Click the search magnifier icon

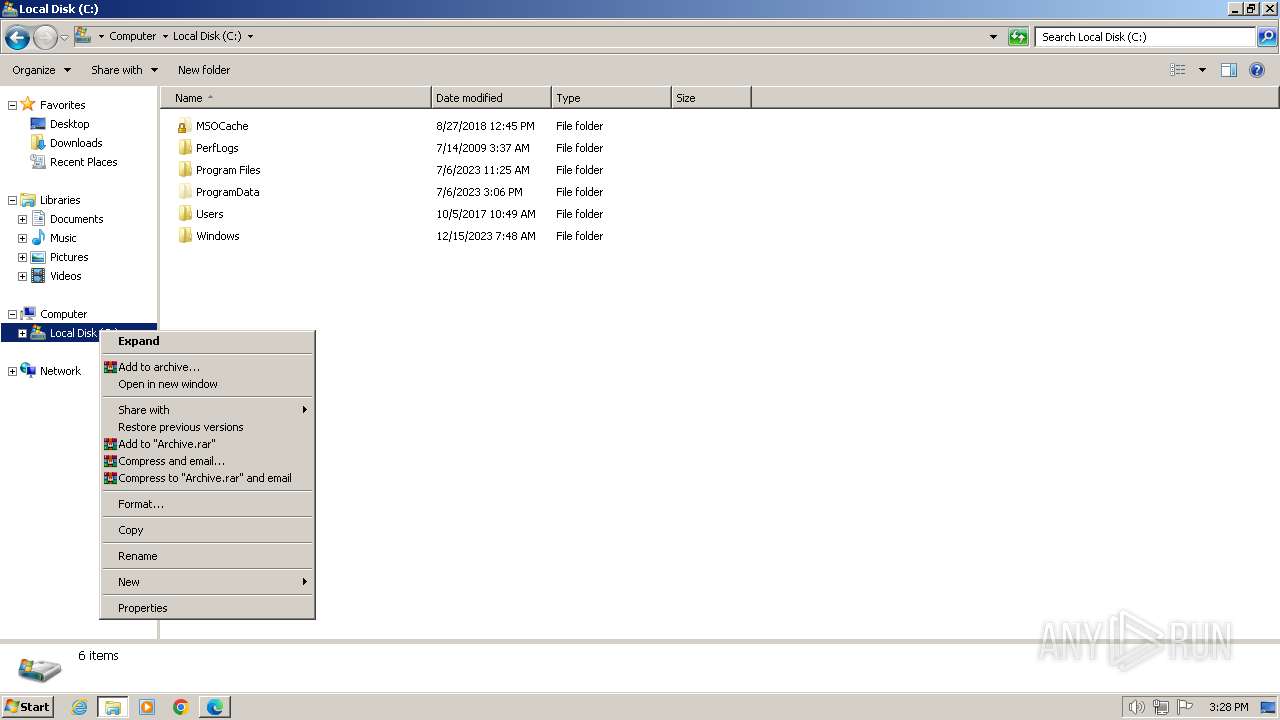click(x=1267, y=37)
